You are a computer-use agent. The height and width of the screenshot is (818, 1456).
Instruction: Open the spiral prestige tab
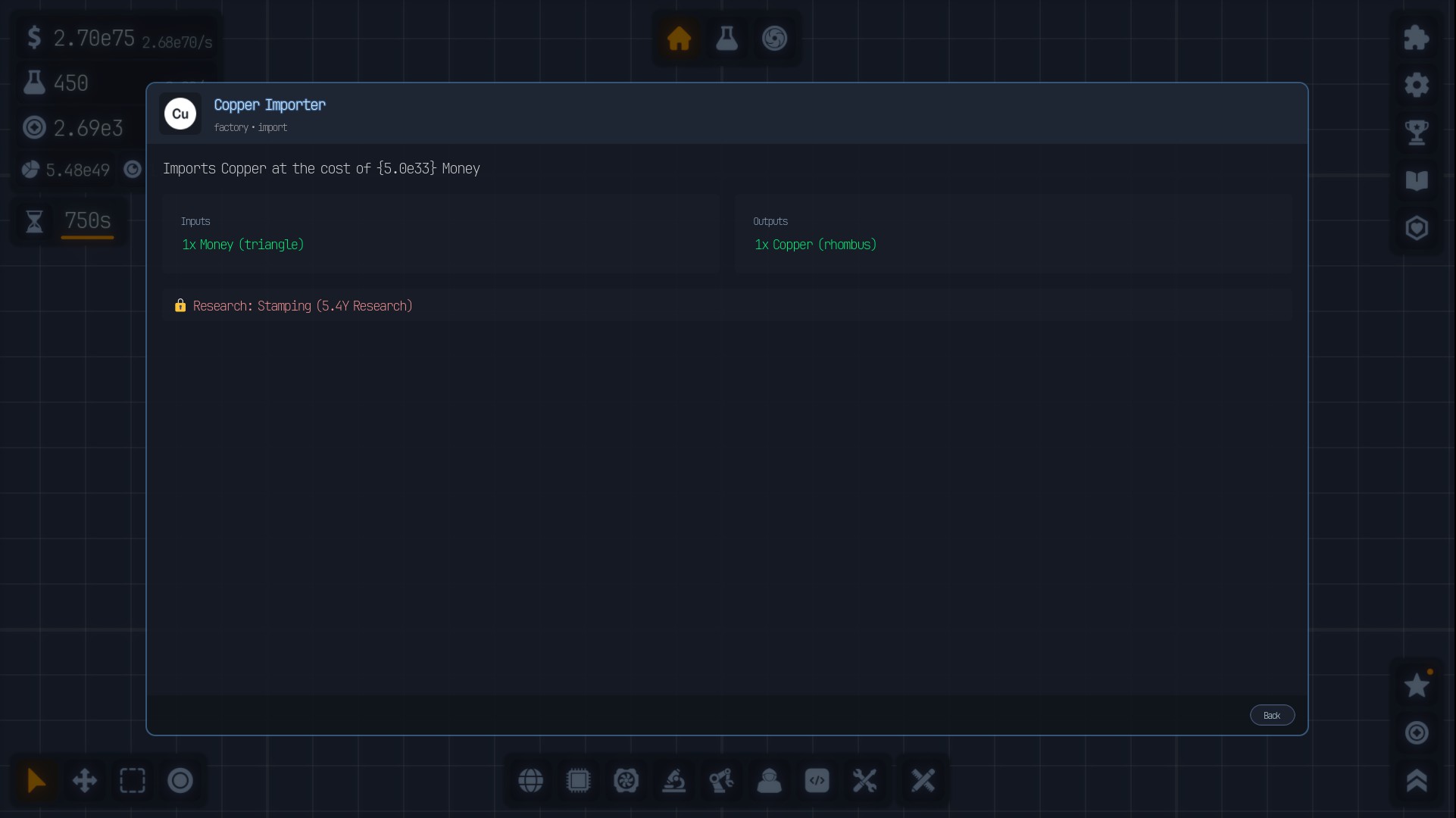tap(774, 38)
